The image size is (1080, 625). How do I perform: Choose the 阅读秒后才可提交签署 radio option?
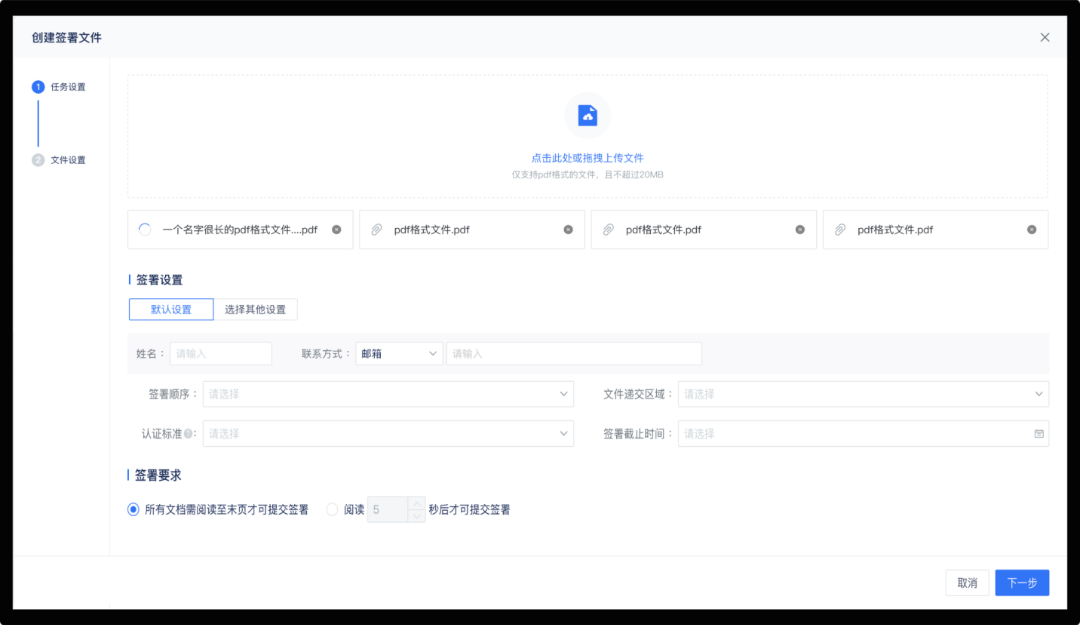pyautogui.click(x=330, y=509)
